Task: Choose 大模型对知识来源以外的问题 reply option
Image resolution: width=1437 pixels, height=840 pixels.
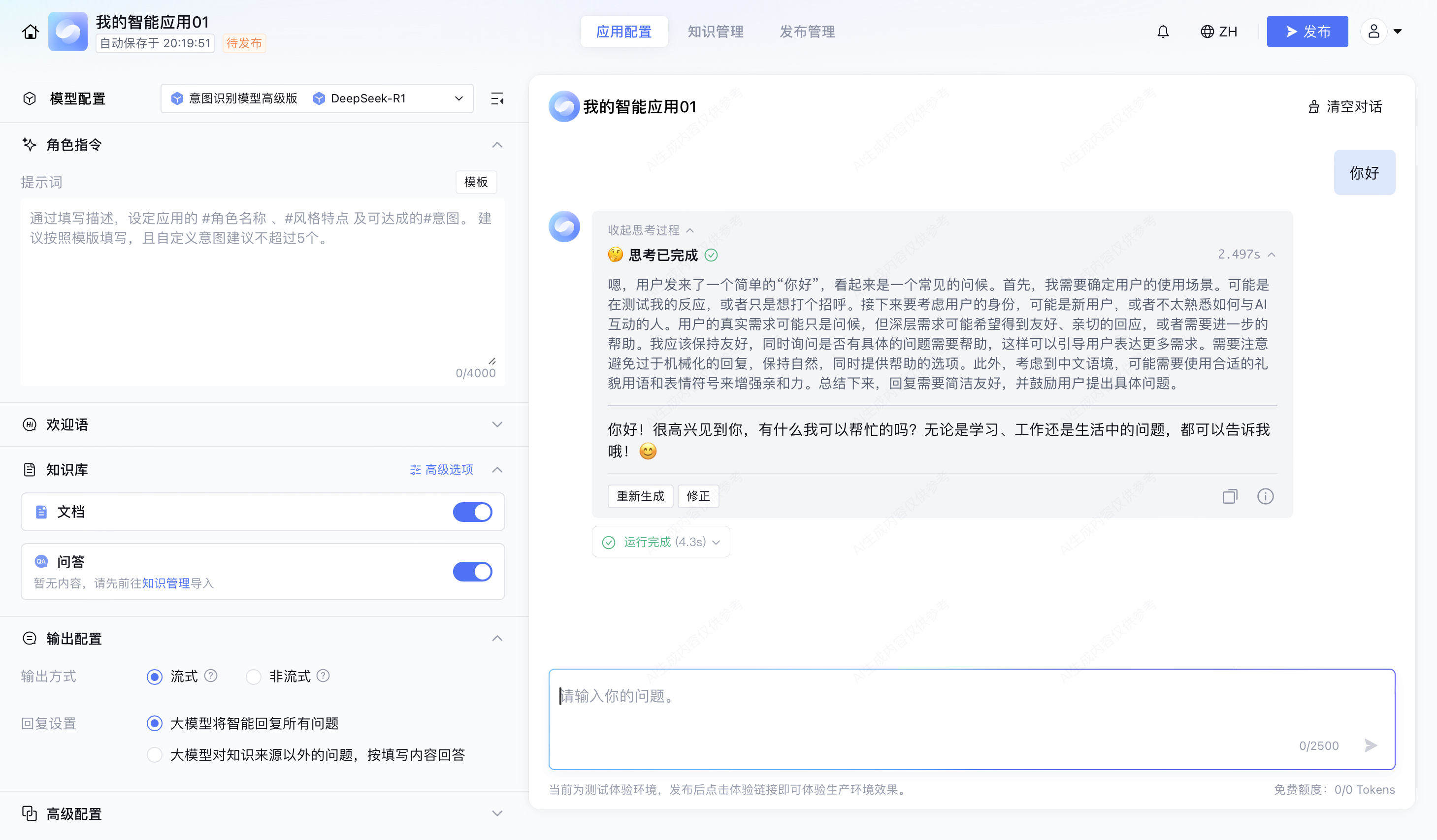Action: click(x=155, y=755)
